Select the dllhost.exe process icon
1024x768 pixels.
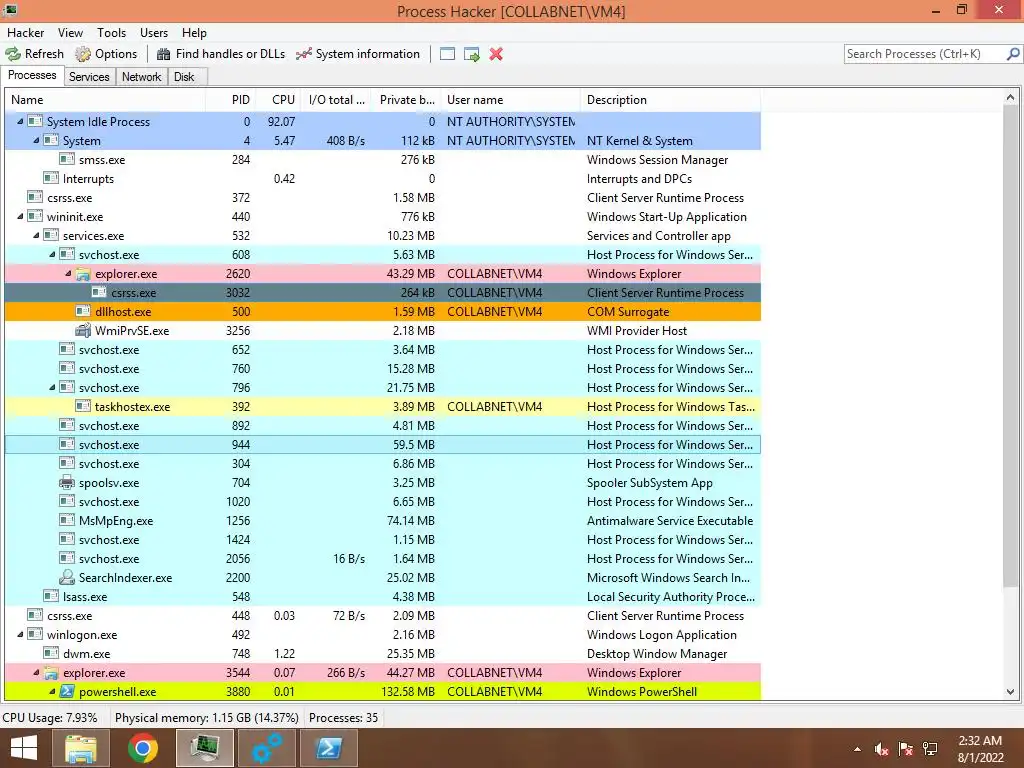[x=83, y=312]
